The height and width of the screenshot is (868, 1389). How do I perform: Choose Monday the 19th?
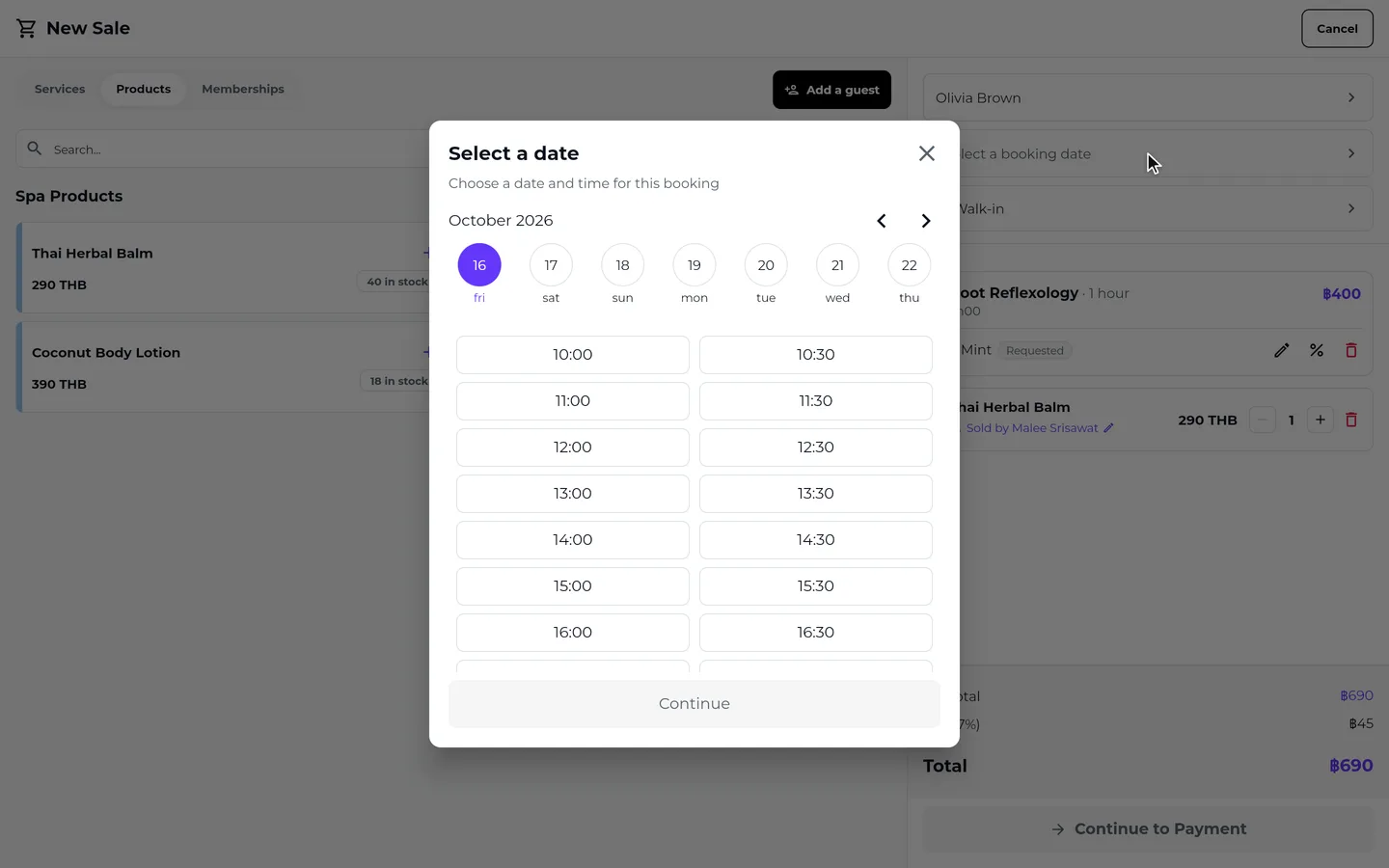694,265
